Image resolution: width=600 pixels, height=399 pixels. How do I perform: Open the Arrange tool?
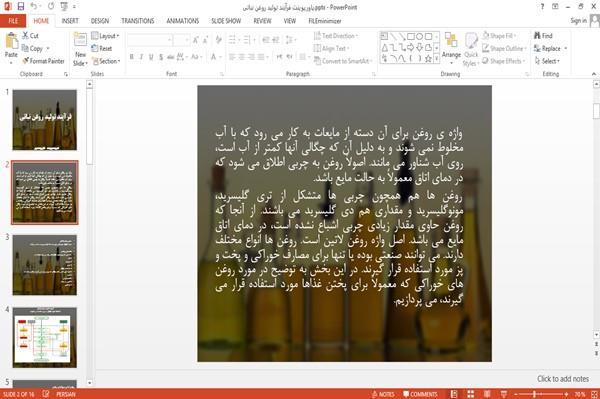451,48
